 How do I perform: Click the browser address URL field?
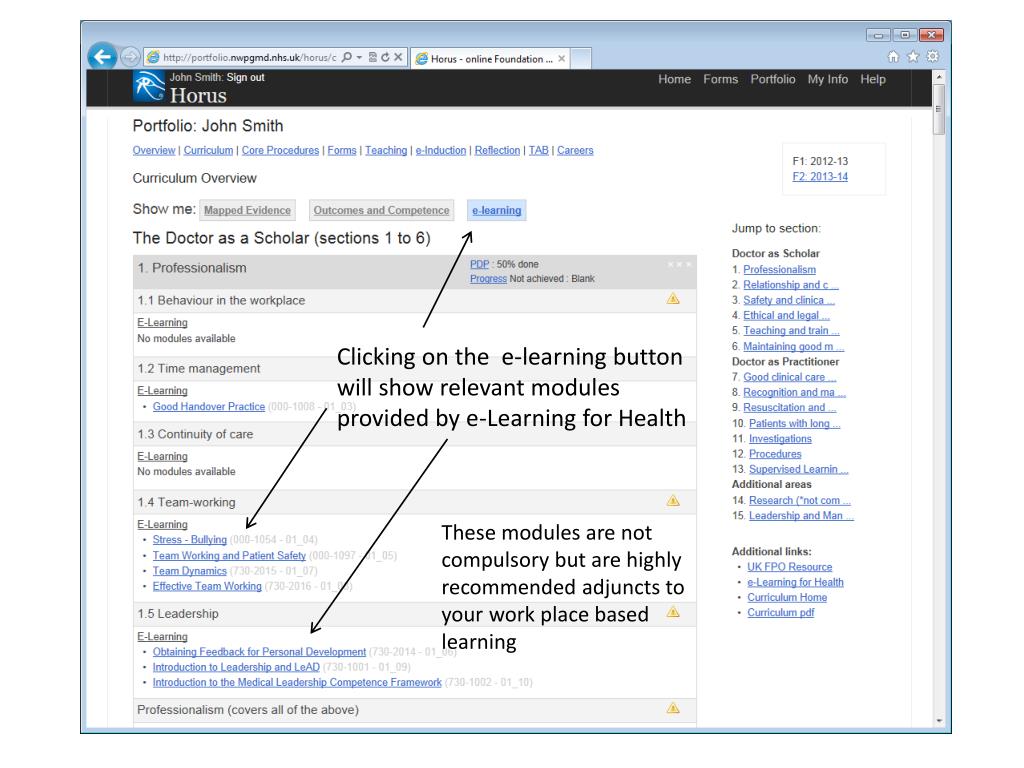[x=249, y=57]
